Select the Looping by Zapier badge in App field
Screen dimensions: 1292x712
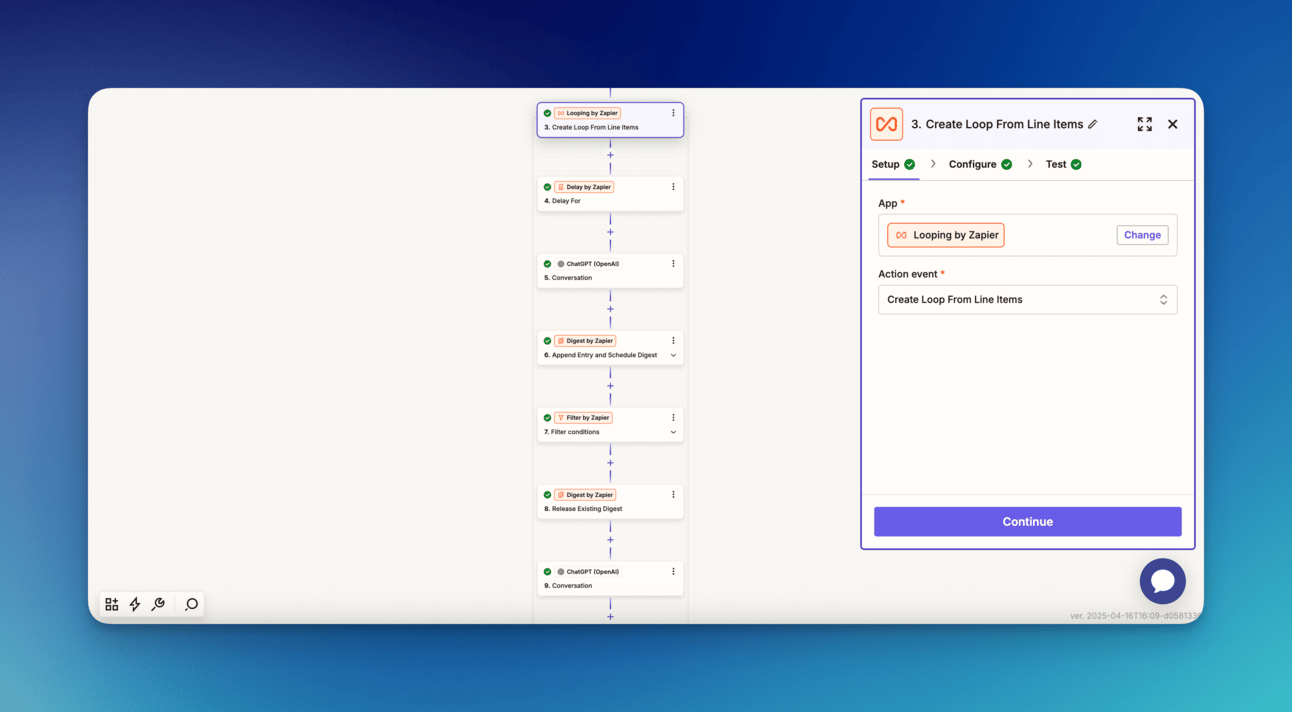pos(946,235)
